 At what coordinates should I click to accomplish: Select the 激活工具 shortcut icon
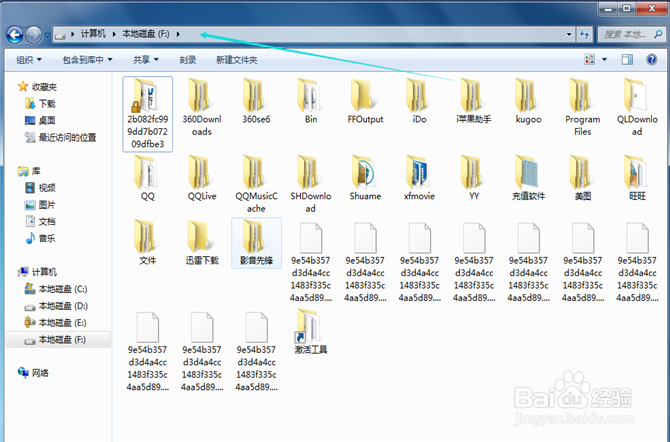click(x=307, y=326)
